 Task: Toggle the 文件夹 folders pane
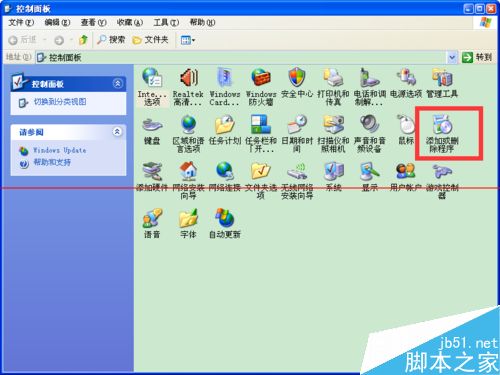tap(150, 40)
